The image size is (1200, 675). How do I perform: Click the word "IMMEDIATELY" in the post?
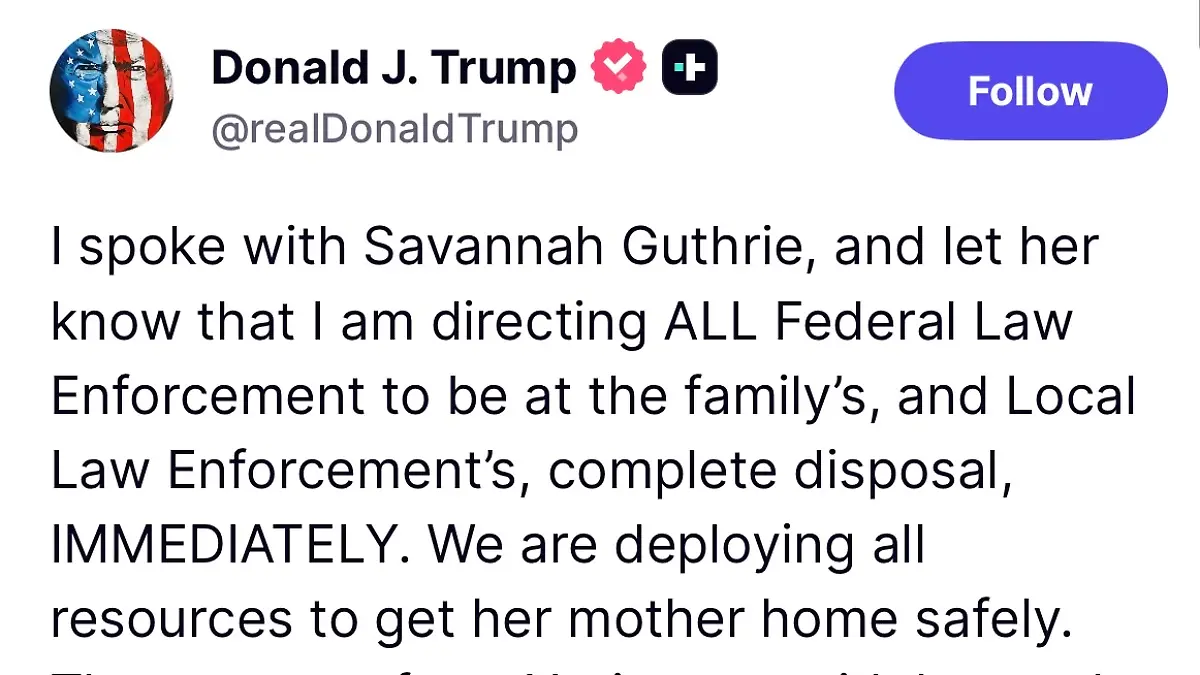coord(224,545)
